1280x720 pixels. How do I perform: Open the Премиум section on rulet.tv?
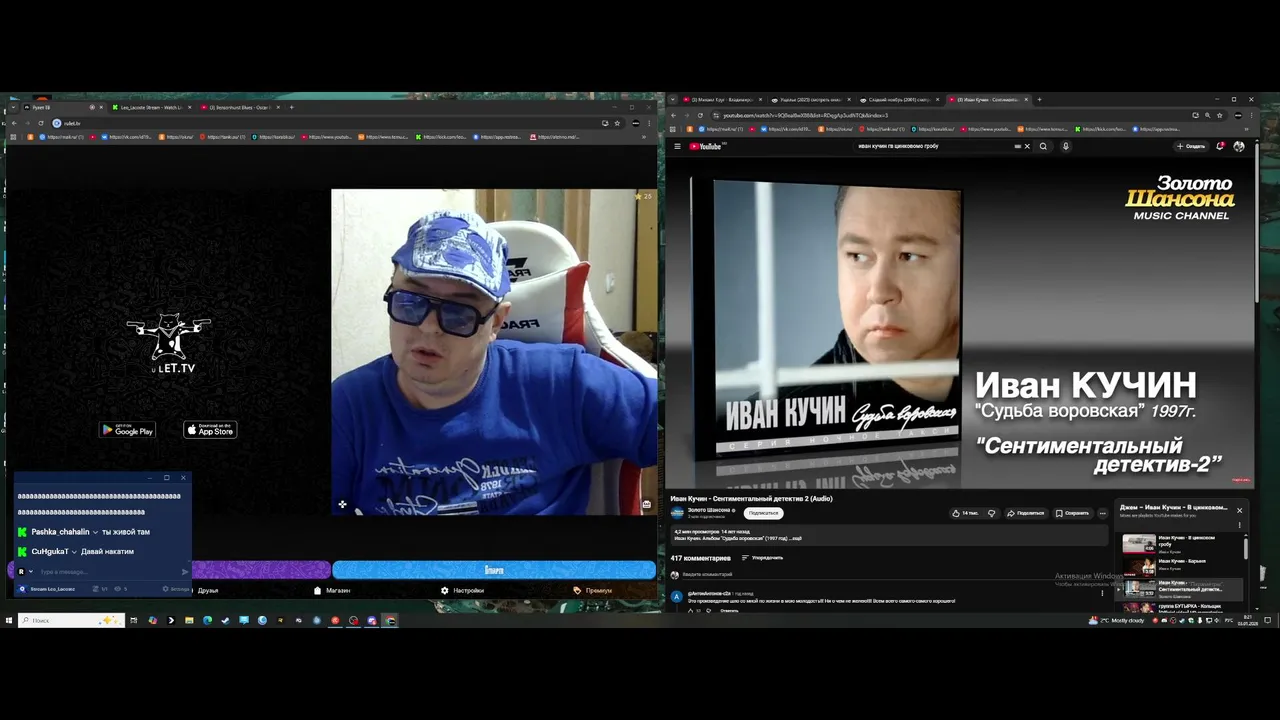tap(592, 590)
